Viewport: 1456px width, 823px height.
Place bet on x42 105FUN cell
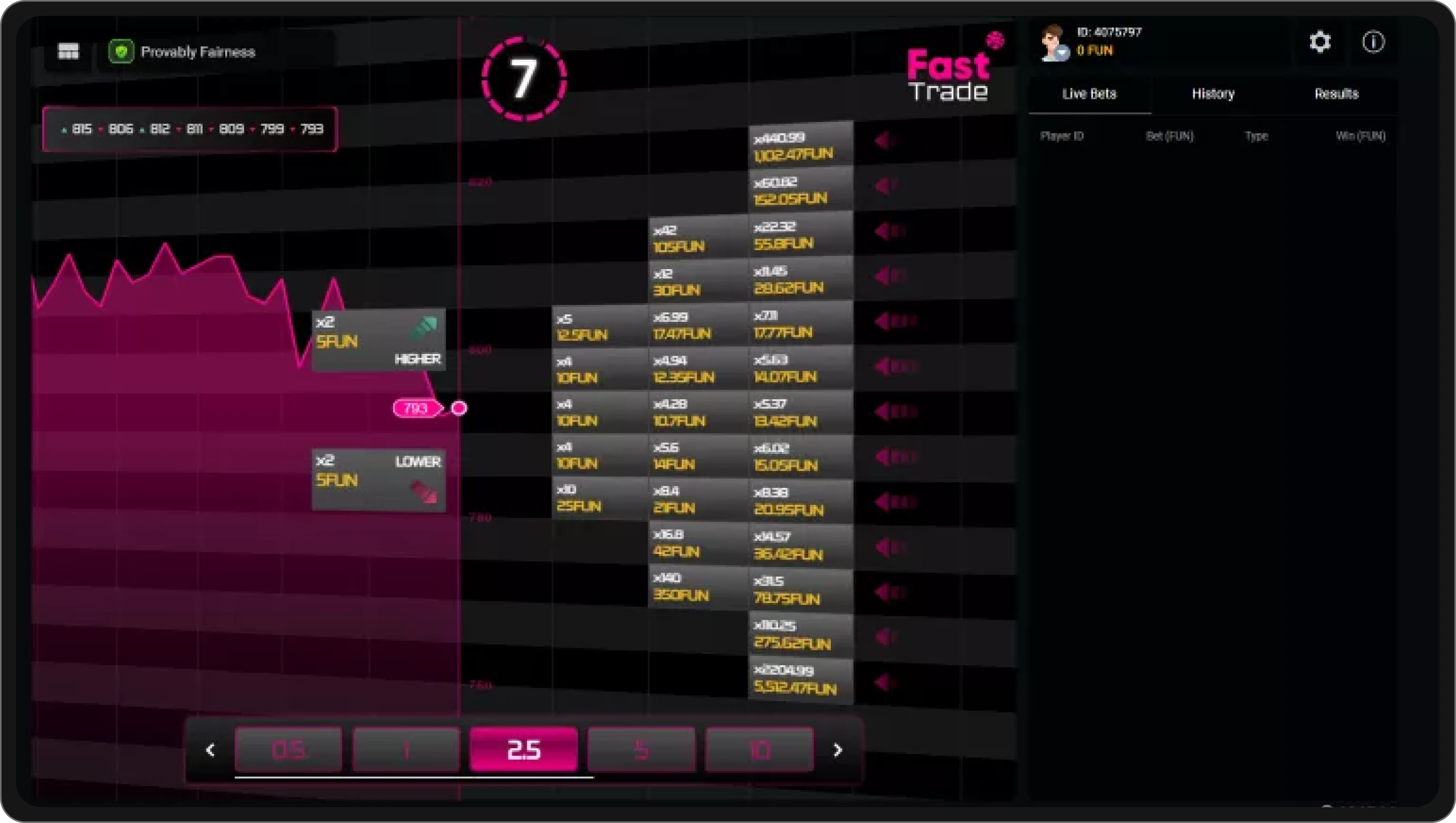tap(697, 238)
